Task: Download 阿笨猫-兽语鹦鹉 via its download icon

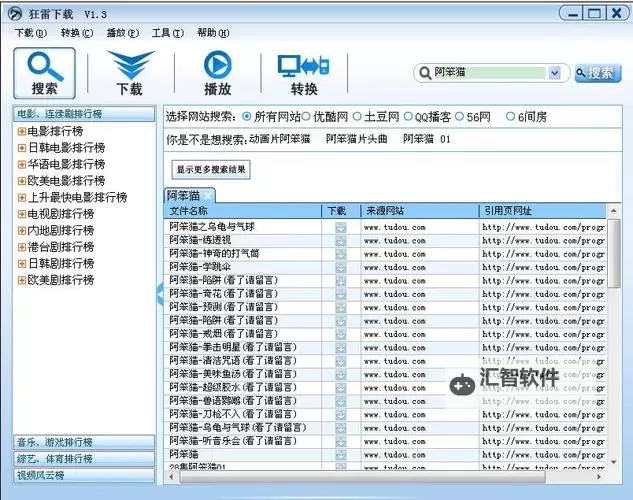Action: pos(341,401)
